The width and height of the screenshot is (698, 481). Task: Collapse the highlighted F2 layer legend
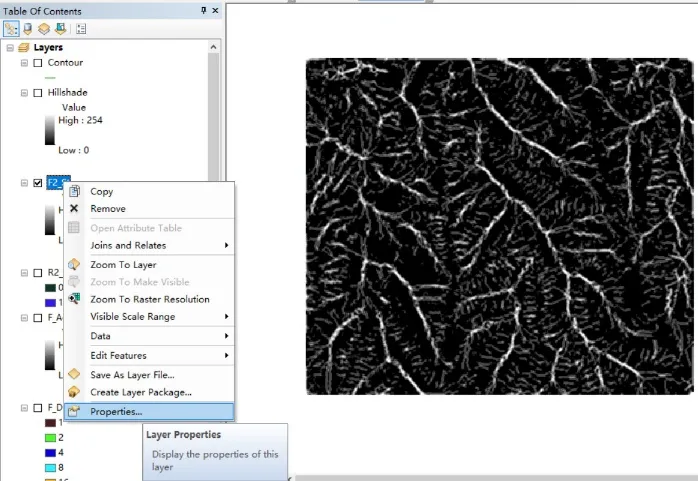(24, 182)
